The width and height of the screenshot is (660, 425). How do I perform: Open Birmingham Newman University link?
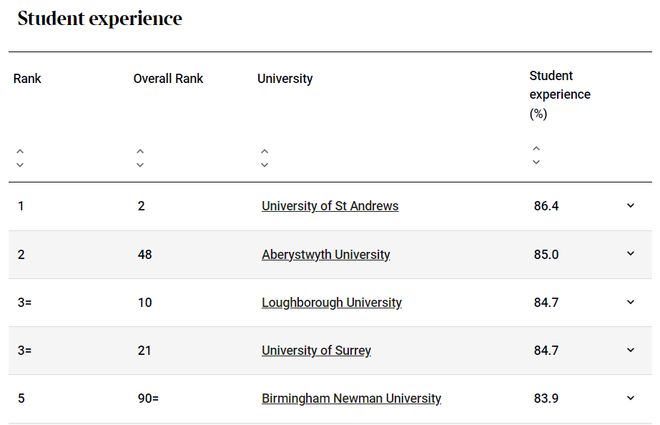(x=351, y=398)
